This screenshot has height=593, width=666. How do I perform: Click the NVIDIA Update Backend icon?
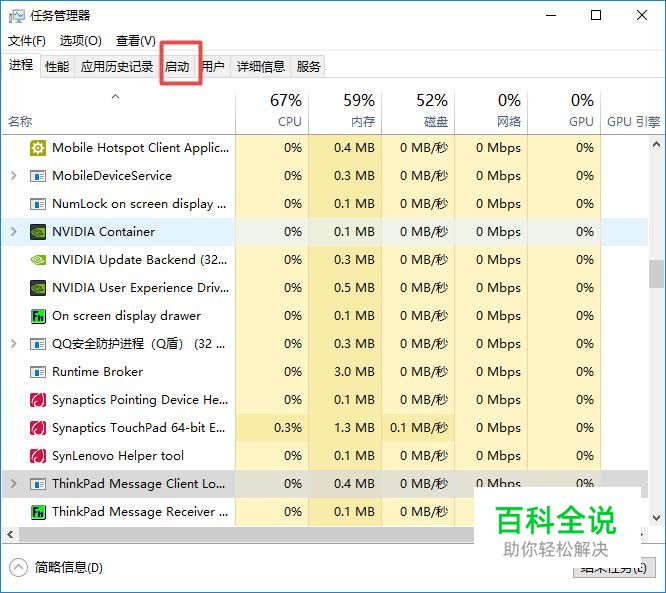(x=38, y=260)
